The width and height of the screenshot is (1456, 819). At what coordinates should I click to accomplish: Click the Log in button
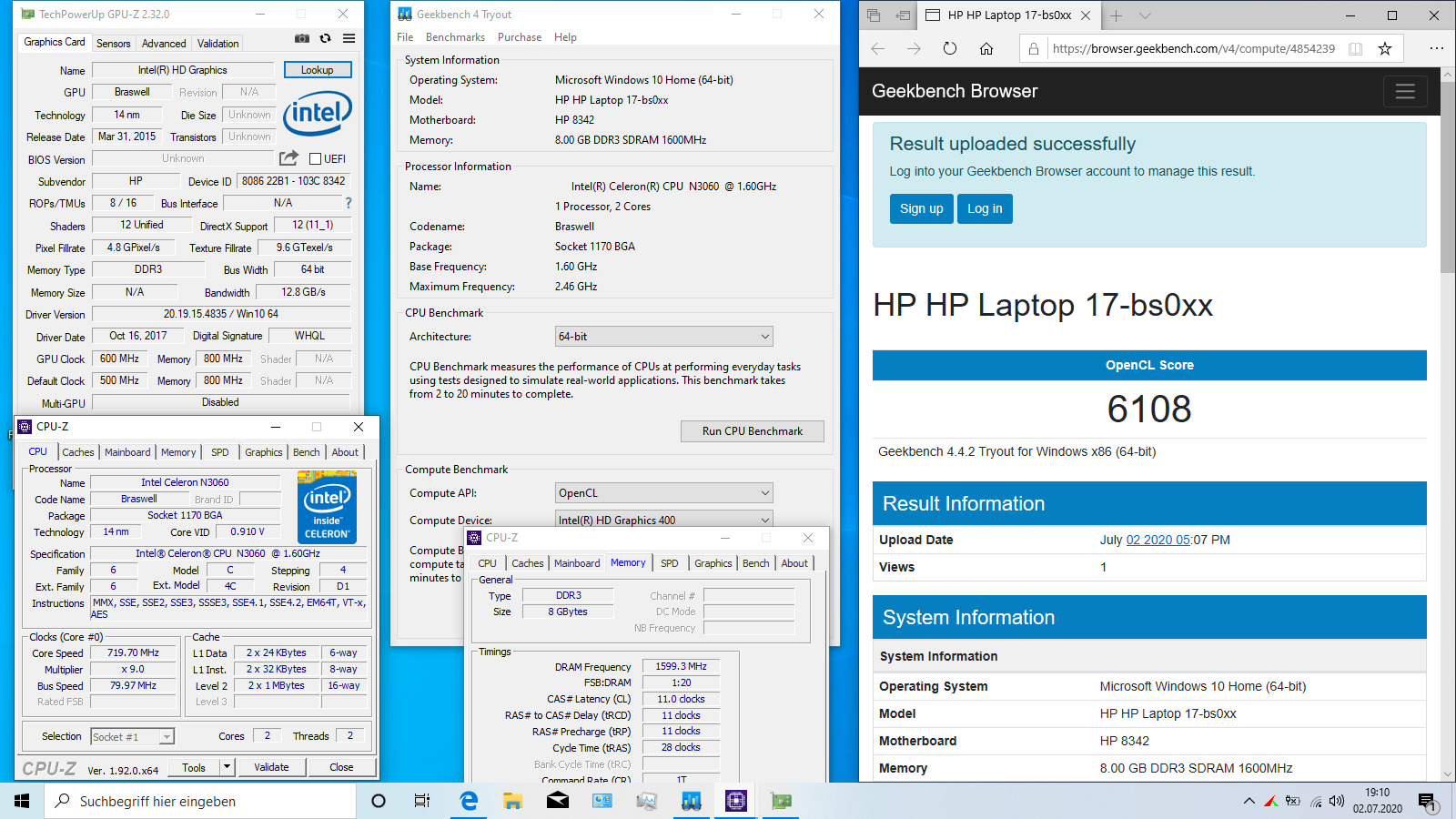pos(985,208)
